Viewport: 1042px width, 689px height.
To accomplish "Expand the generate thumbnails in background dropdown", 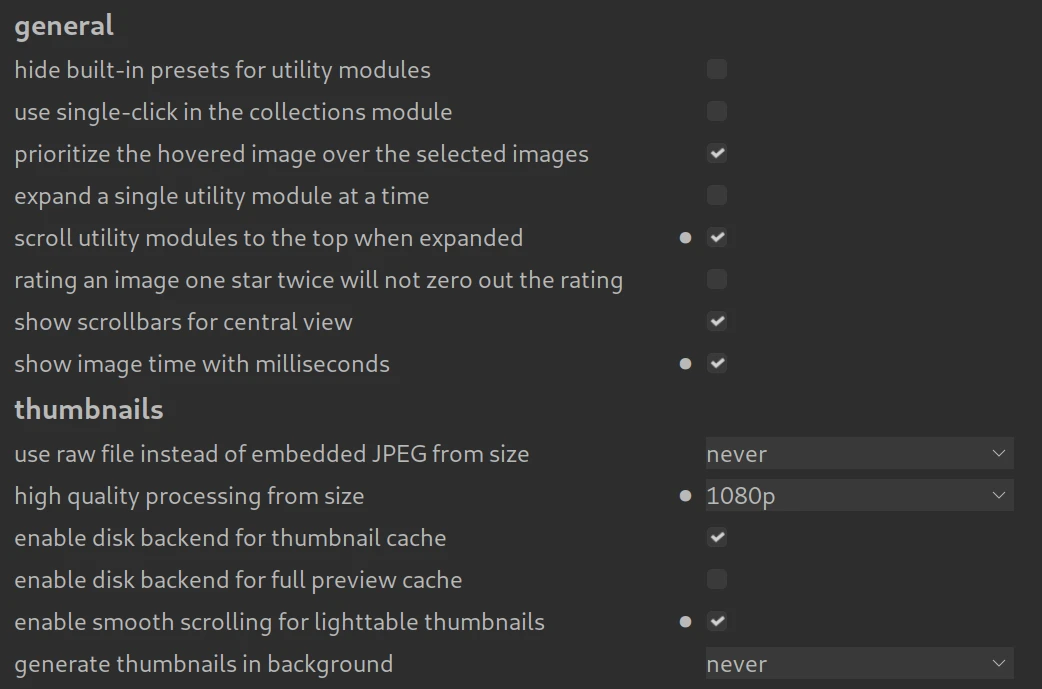I will (x=859, y=664).
